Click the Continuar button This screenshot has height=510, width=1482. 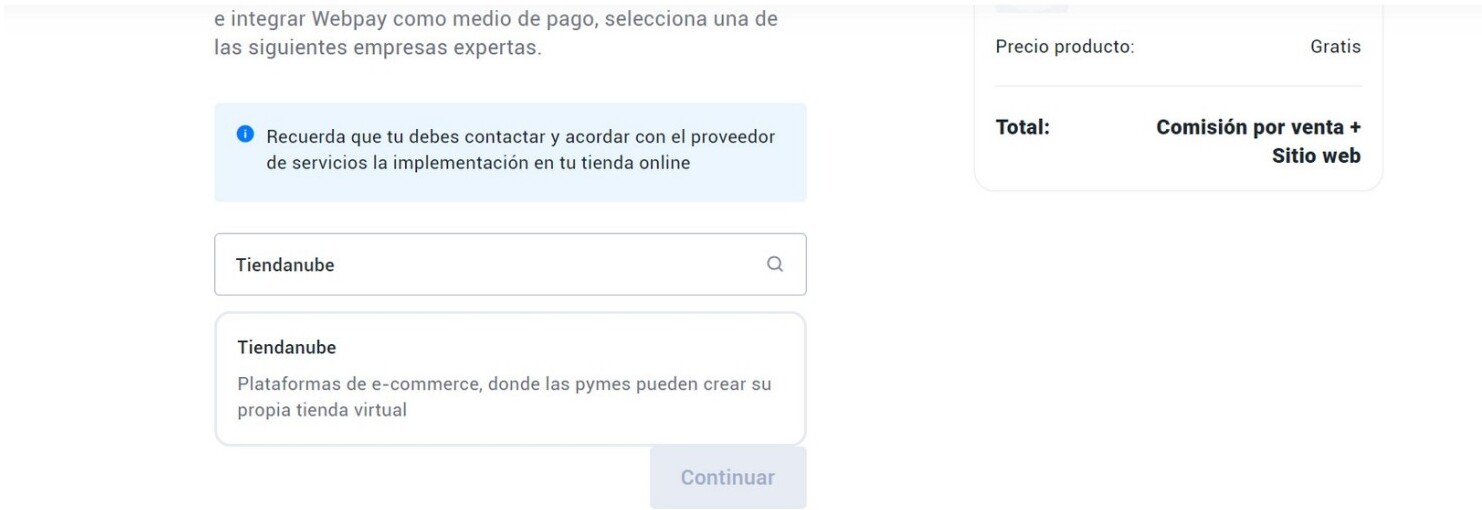click(728, 478)
